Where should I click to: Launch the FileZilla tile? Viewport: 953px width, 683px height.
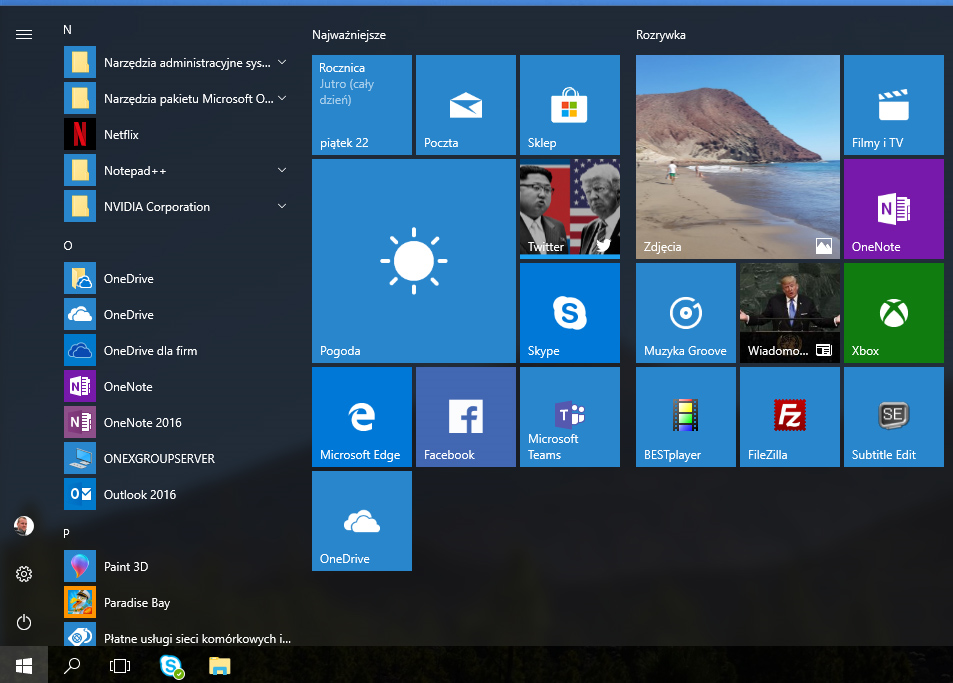(790, 417)
